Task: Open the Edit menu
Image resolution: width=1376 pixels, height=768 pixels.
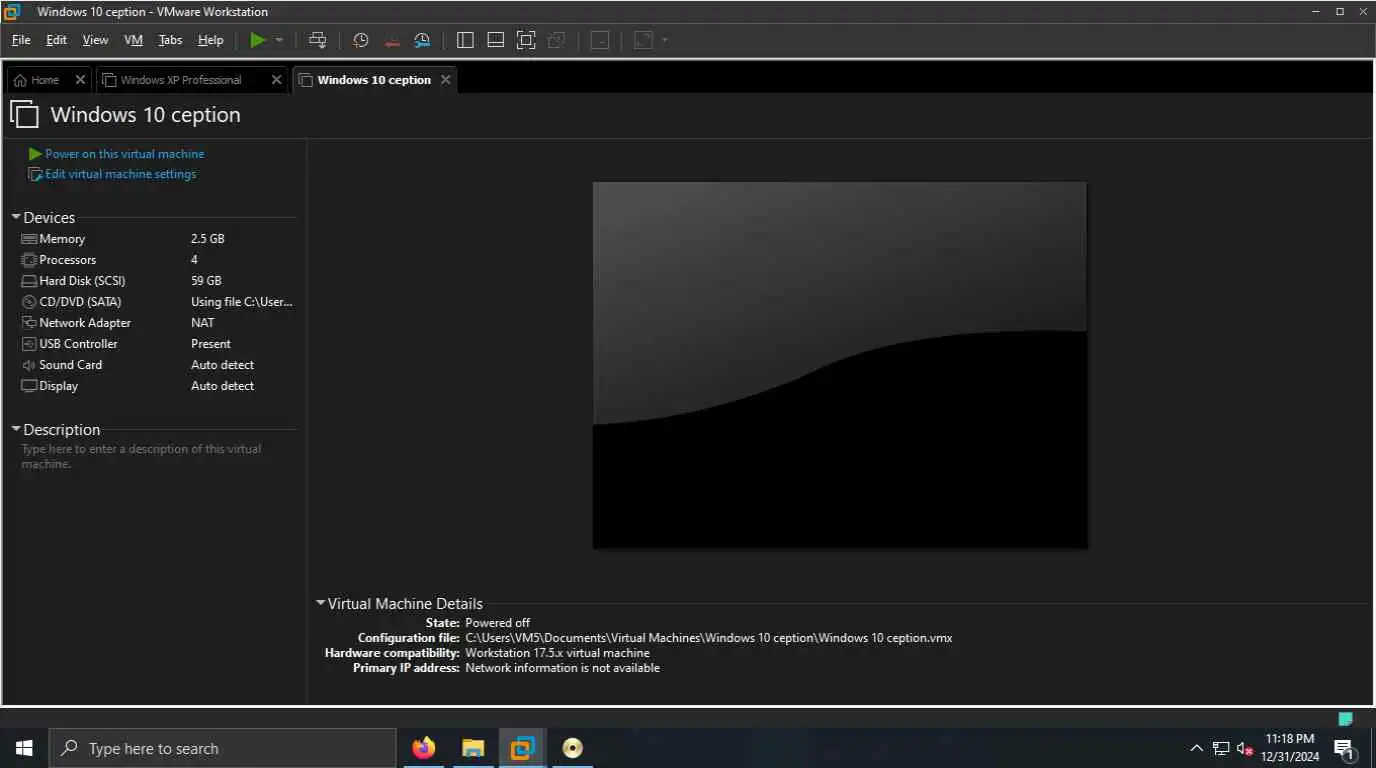Action: click(x=56, y=40)
